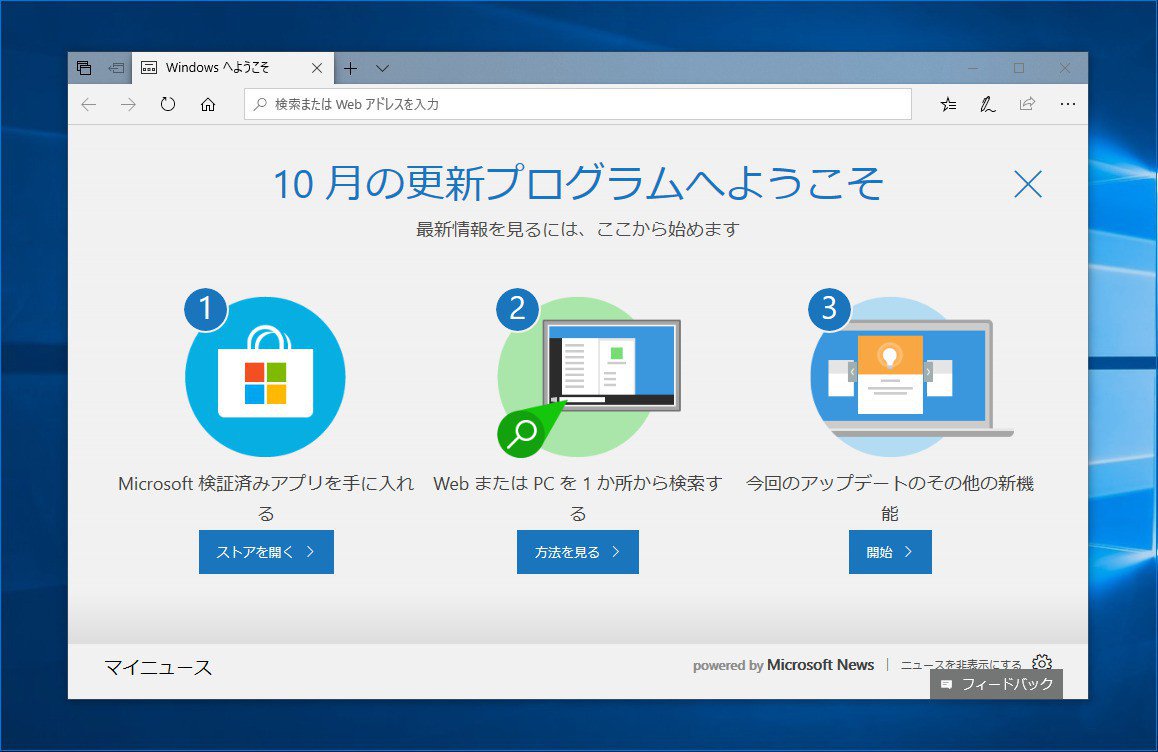Click the 開始 button
The image size is (1158, 752).
pos(890,552)
